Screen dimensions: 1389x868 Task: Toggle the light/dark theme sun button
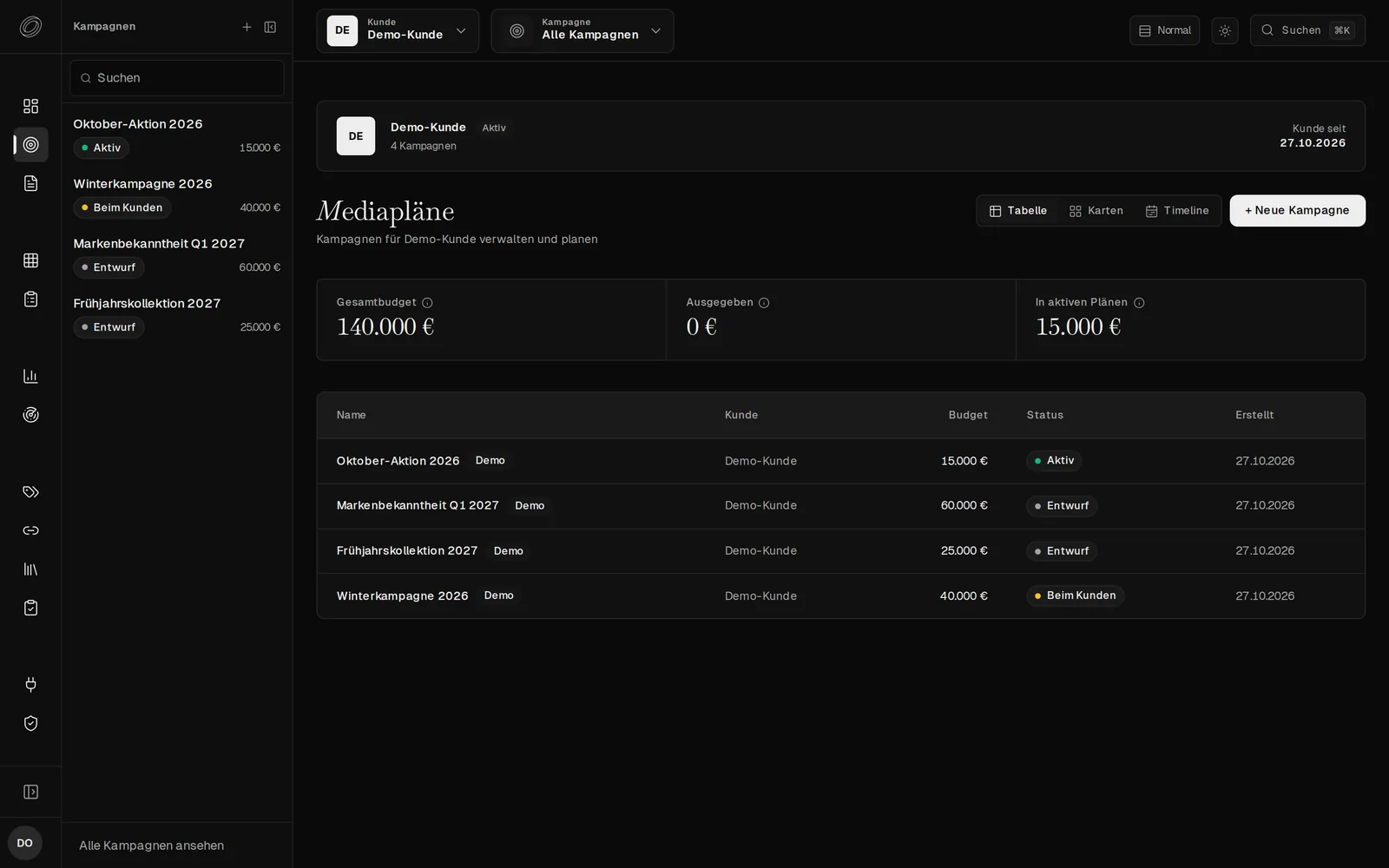point(1225,30)
